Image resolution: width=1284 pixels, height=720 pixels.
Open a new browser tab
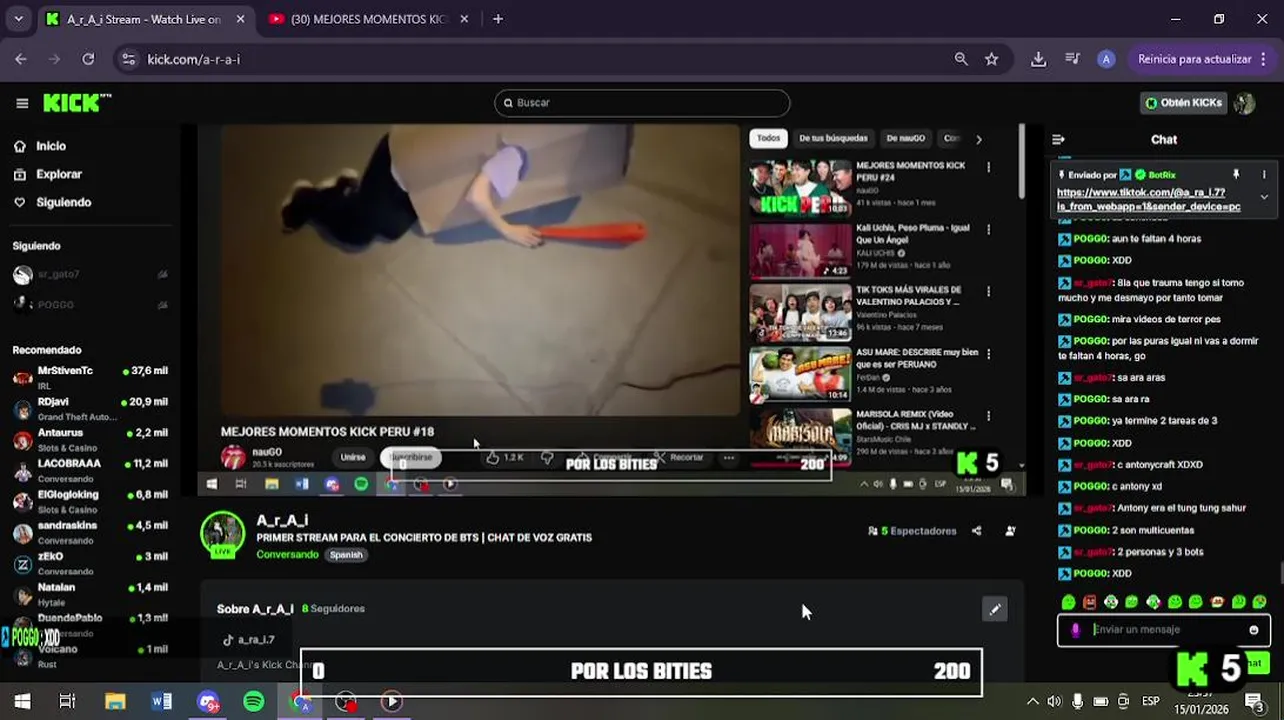tap(498, 19)
